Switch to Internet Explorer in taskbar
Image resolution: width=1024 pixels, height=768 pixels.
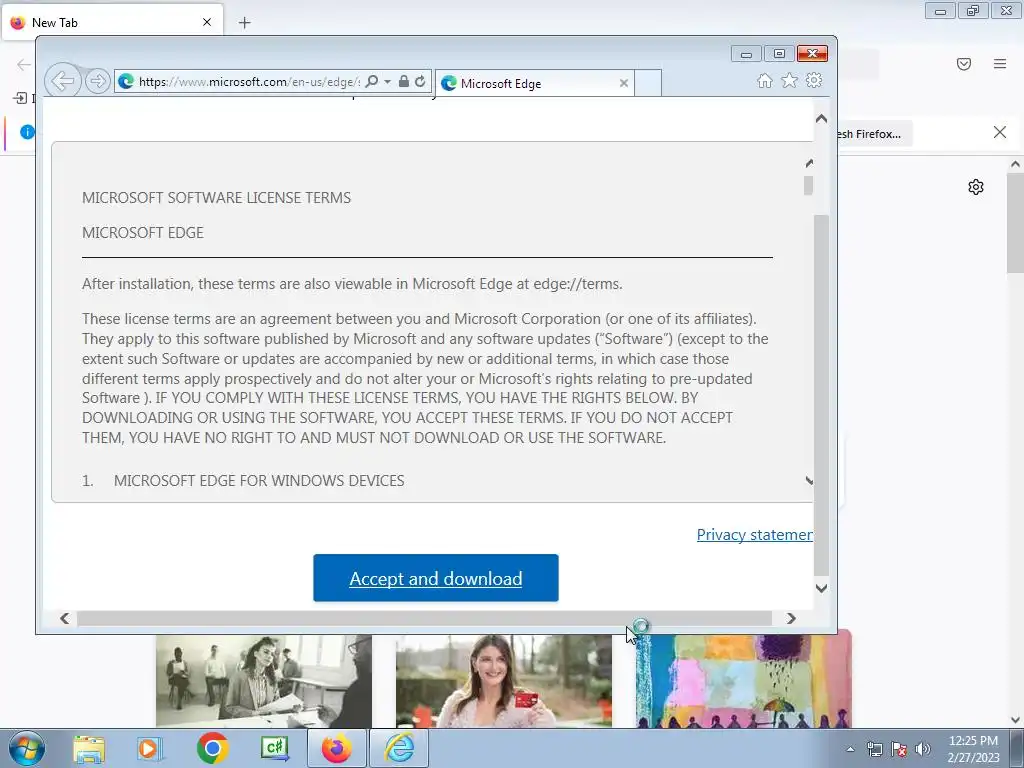click(x=399, y=749)
